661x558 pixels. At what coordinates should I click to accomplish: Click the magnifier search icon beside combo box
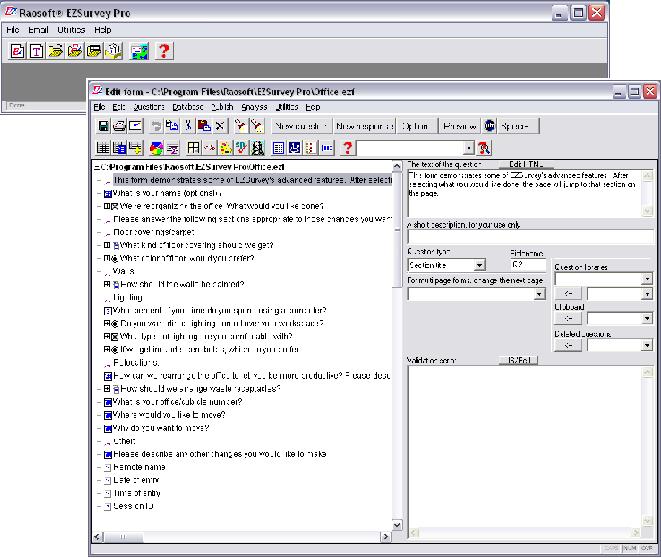click(x=484, y=148)
